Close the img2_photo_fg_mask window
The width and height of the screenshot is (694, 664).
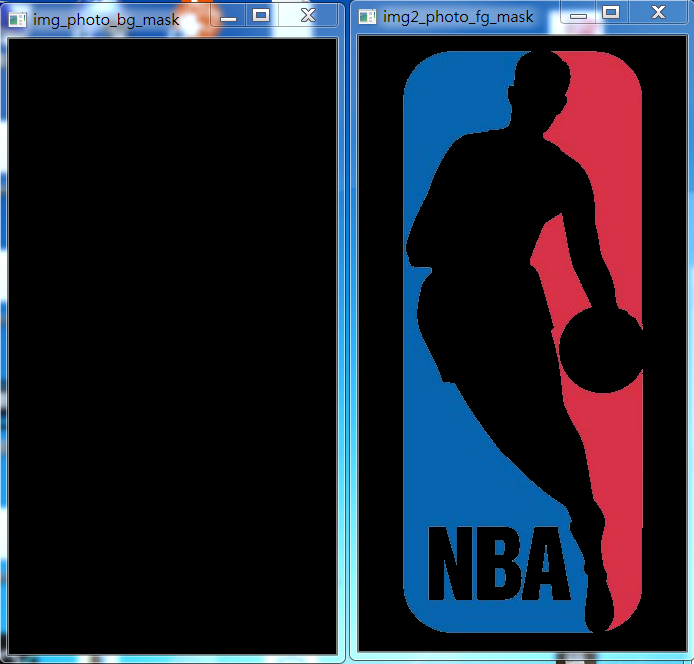click(x=658, y=12)
